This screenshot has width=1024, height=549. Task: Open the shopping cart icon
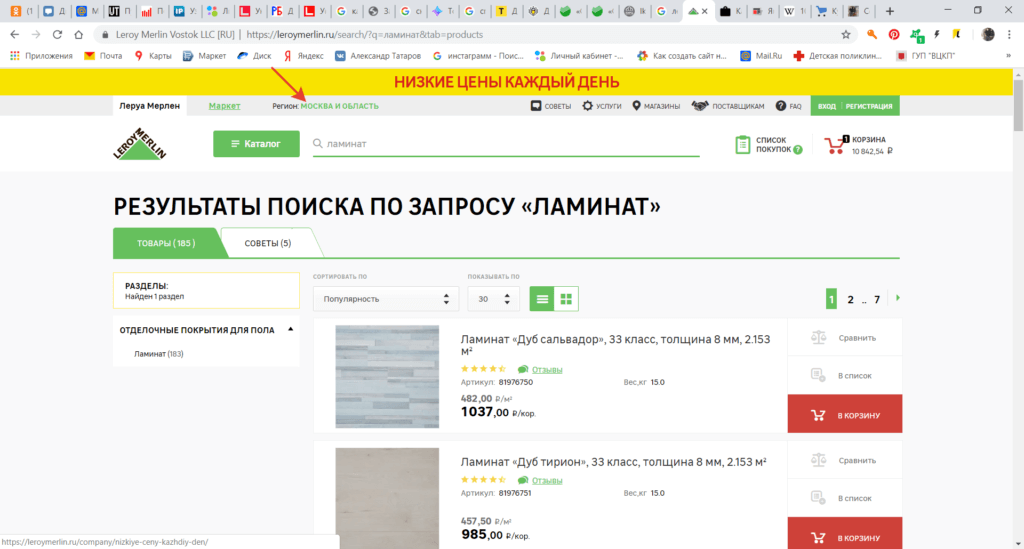[836, 145]
